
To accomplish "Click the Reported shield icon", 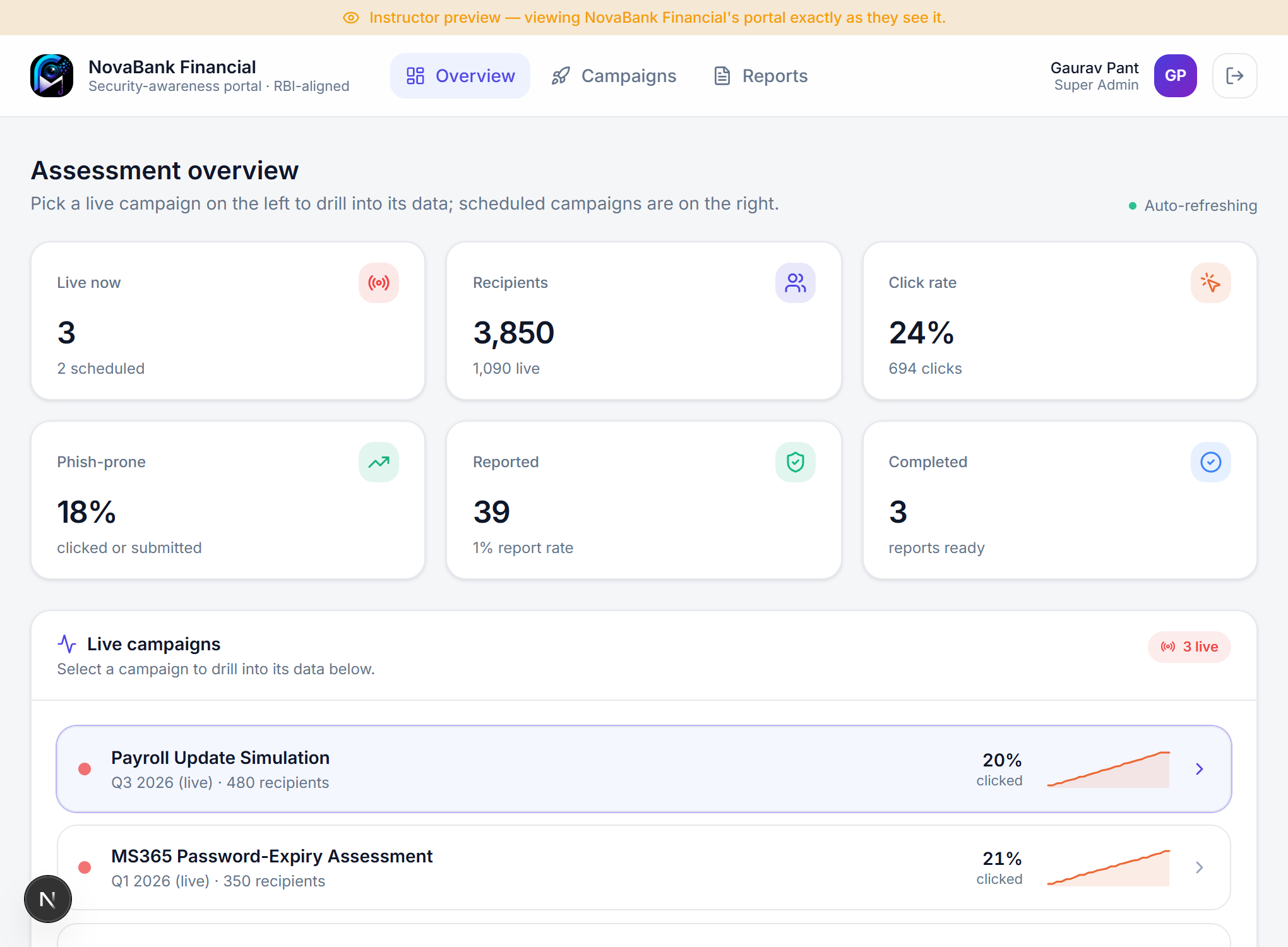I will [x=796, y=462].
